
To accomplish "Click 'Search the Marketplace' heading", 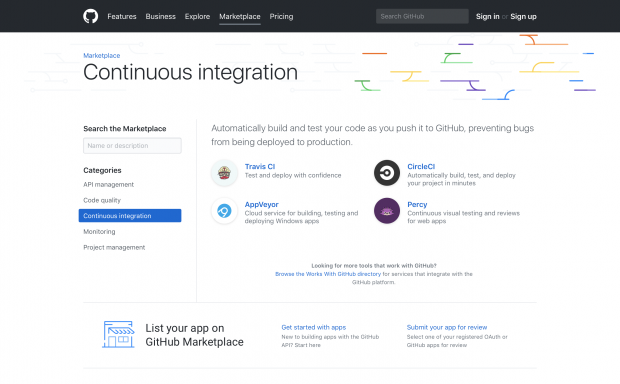I will pos(125,129).
